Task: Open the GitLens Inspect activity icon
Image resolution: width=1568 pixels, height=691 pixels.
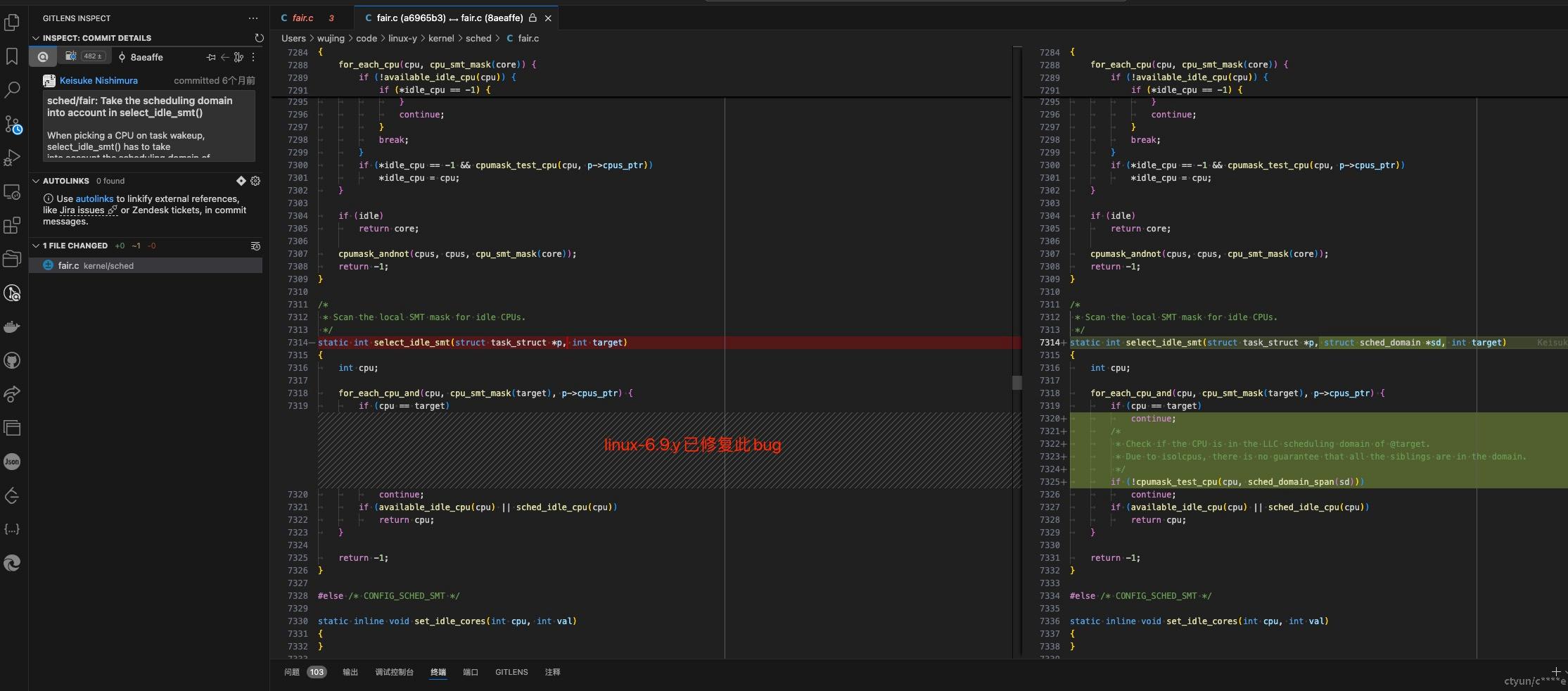Action: tap(12, 293)
